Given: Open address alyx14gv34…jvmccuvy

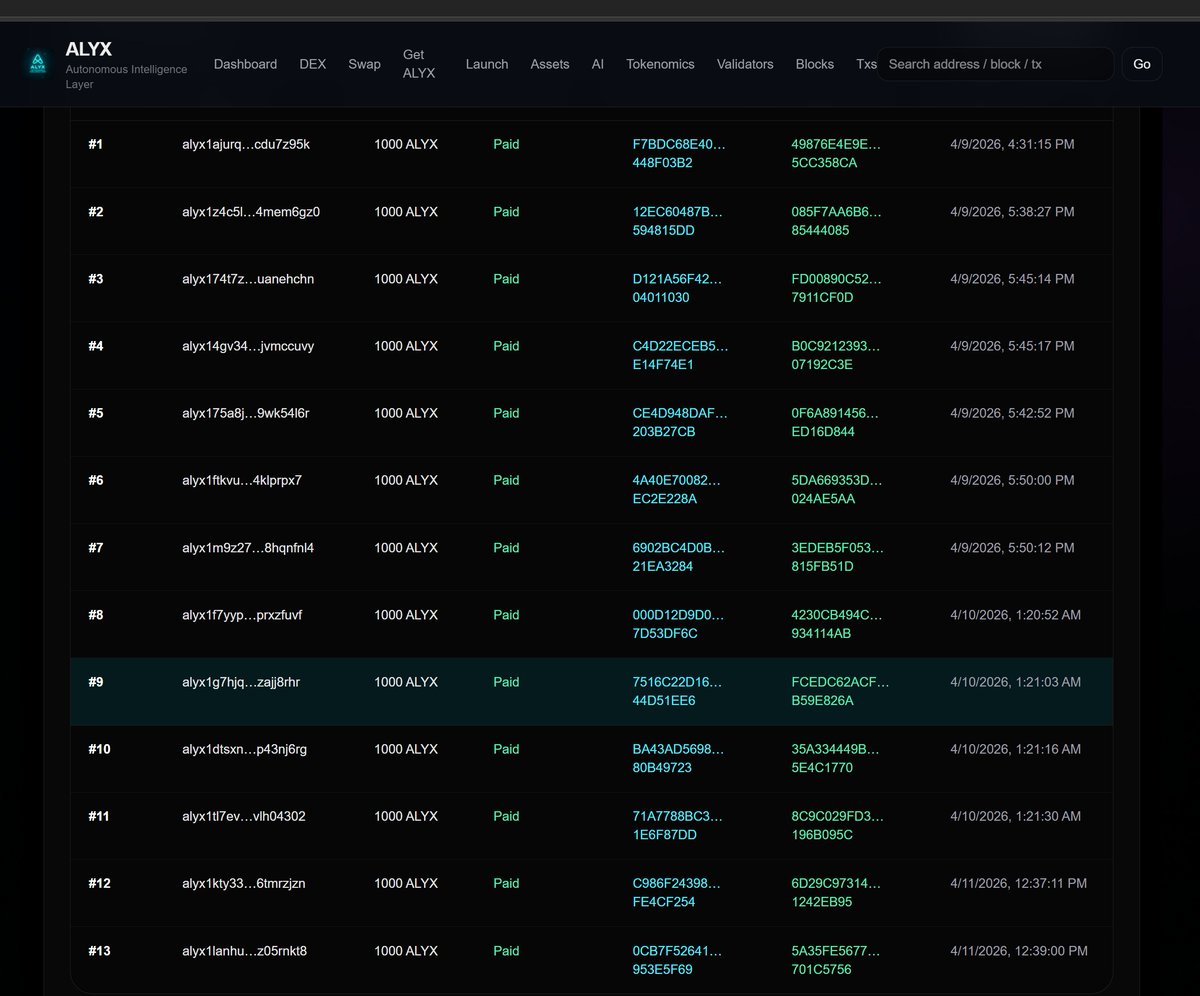Looking at the screenshot, I should pos(248,346).
